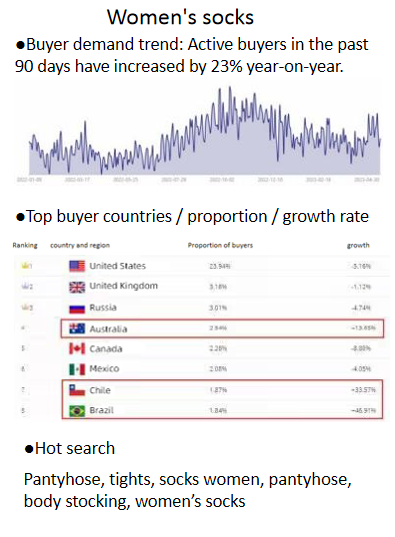
Task: Click the Brazil growth rate value
Action: pos(363,410)
